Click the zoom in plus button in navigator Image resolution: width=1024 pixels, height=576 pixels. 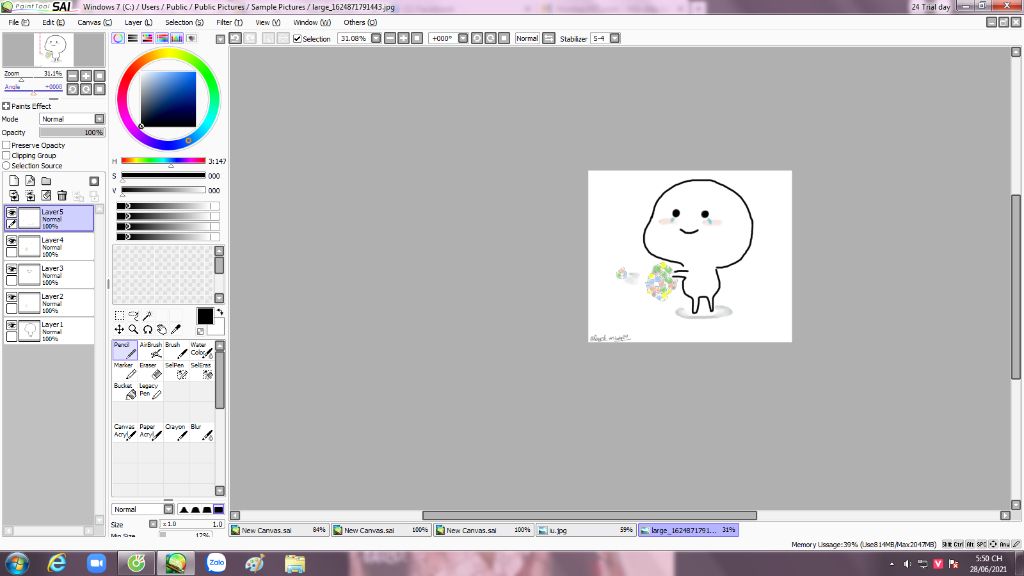pos(86,76)
